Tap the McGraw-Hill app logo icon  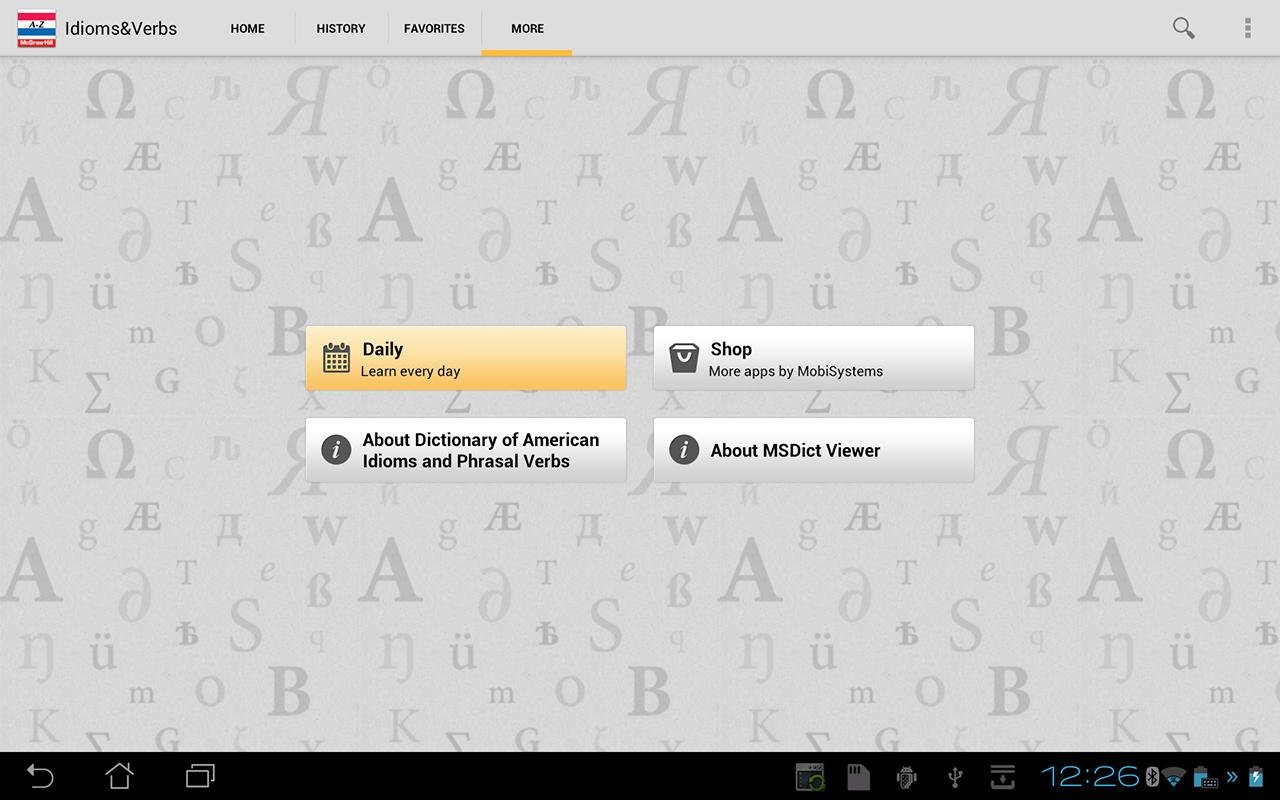(x=36, y=28)
